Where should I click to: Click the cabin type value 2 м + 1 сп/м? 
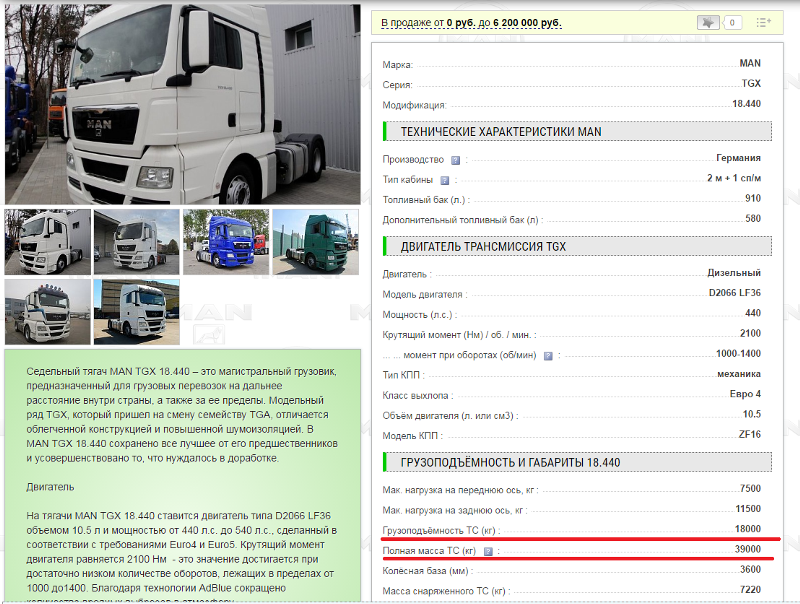pos(734,178)
